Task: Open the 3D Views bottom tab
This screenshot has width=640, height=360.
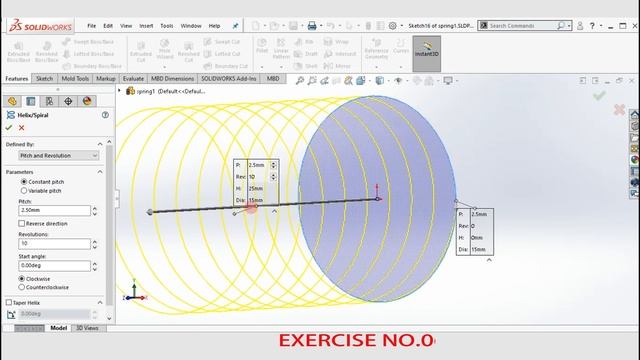Action: click(87, 328)
